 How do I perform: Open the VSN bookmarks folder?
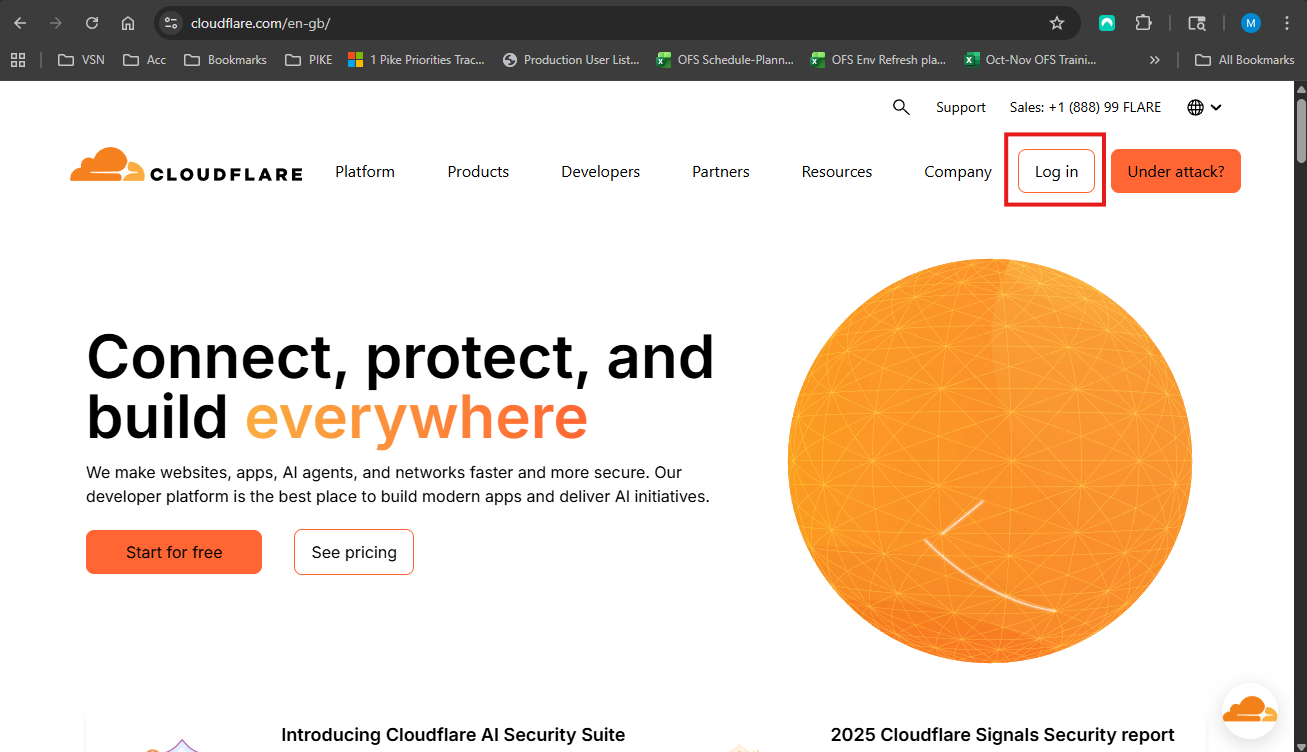pyautogui.click(x=82, y=60)
